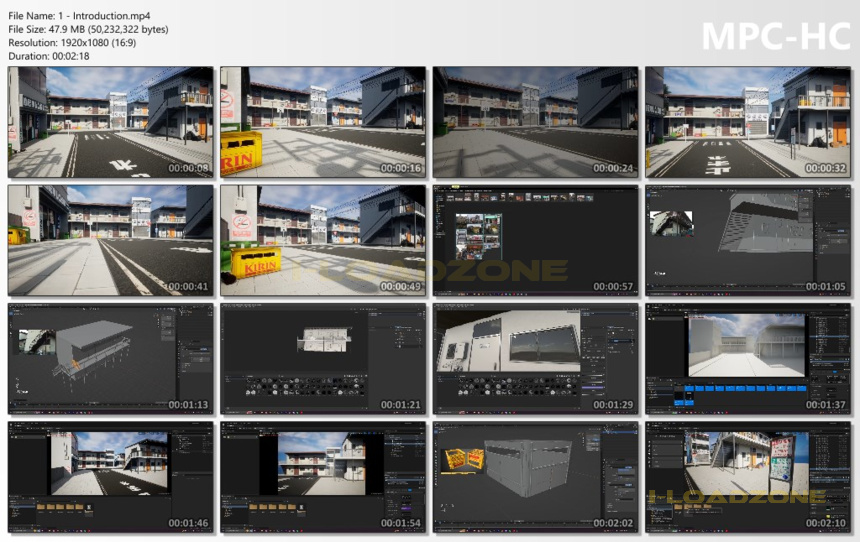Open the thumbnail at 00:00:41

pos(110,240)
